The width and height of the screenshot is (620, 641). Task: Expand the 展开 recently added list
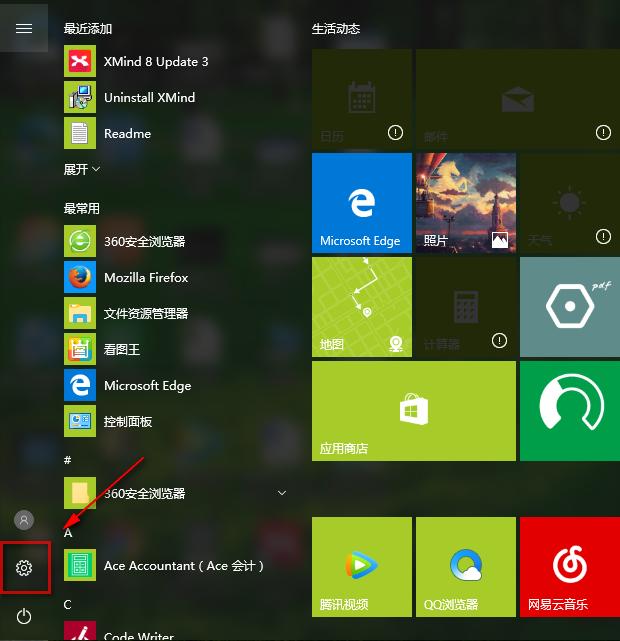point(82,169)
